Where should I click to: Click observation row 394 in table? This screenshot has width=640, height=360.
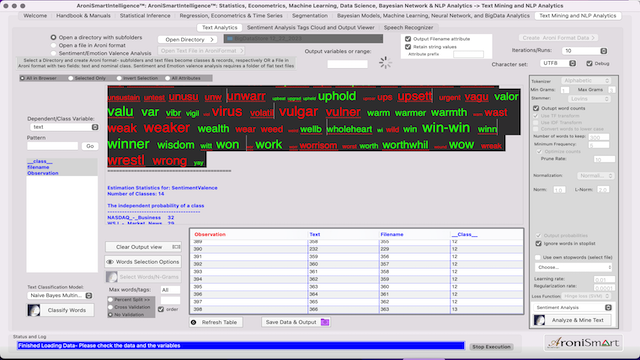coord(356,279)
